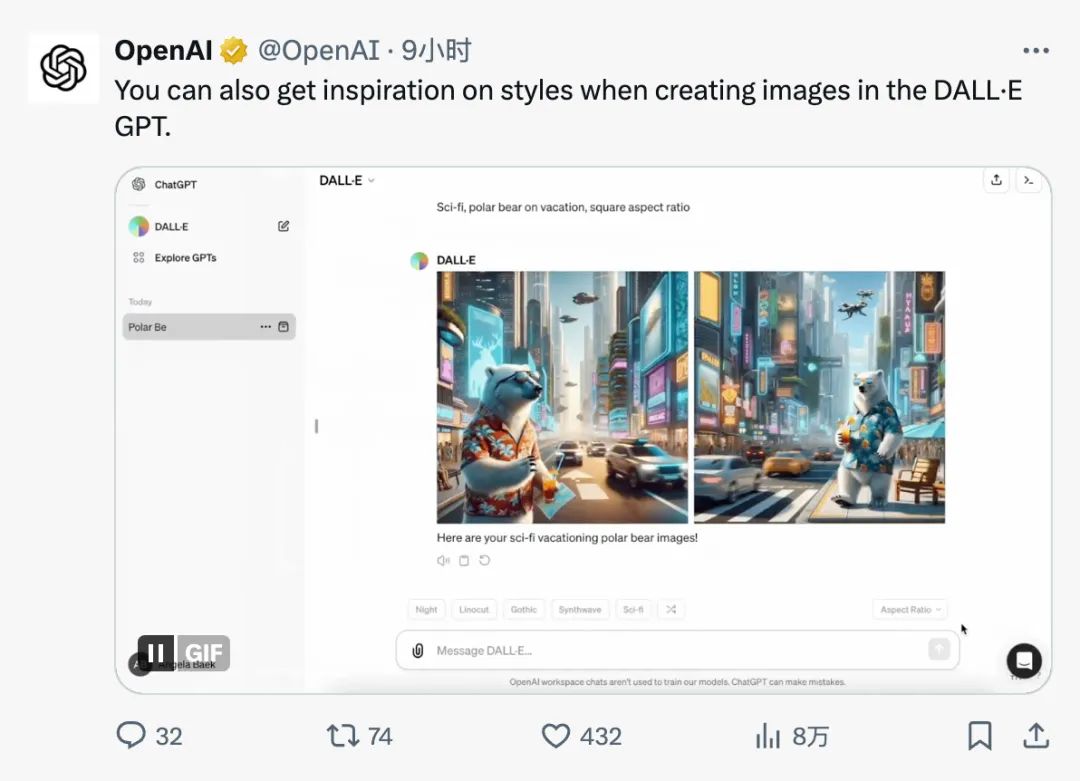The width and height of the screenshot is (1080, 781).
Task: Click the shuffle styles icon
Action: (x=671, y=609)
